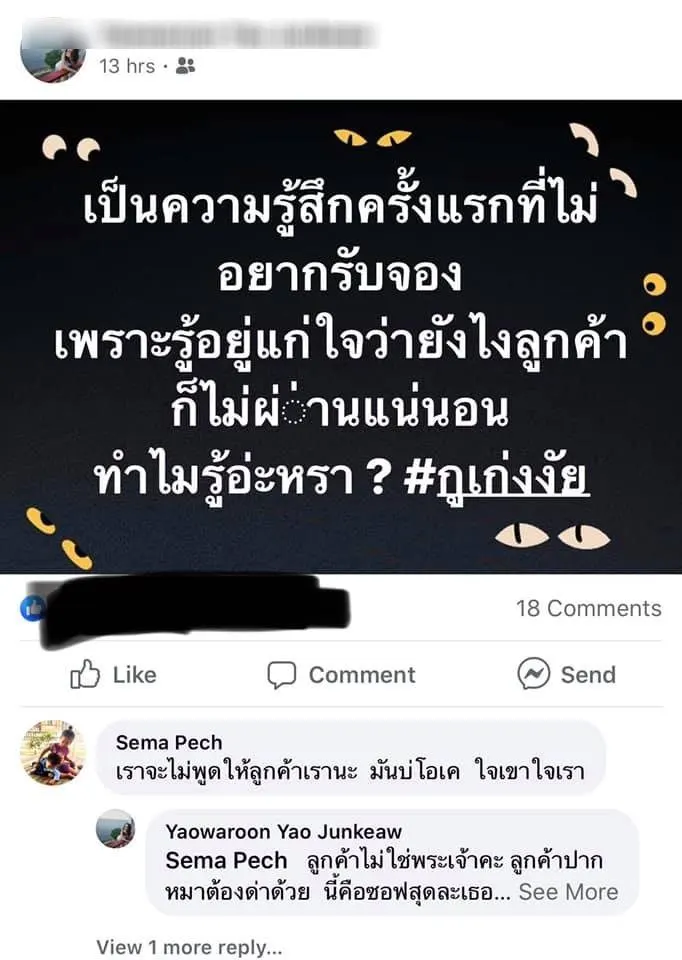
Task: Click the Comment speech bubble icon
Action: pyautogui.click(x=282, y=675)
